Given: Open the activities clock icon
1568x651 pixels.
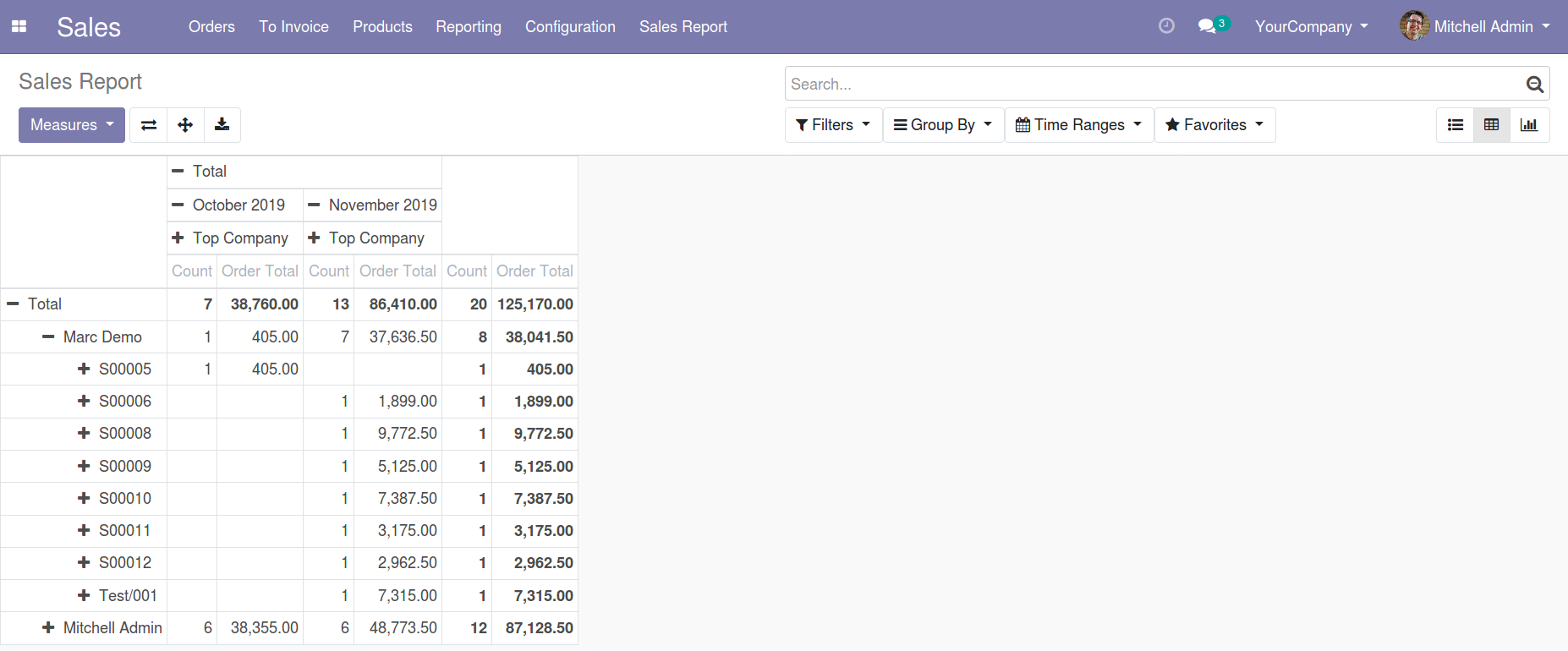Looking at the screenshot, I should [1166, 26].
